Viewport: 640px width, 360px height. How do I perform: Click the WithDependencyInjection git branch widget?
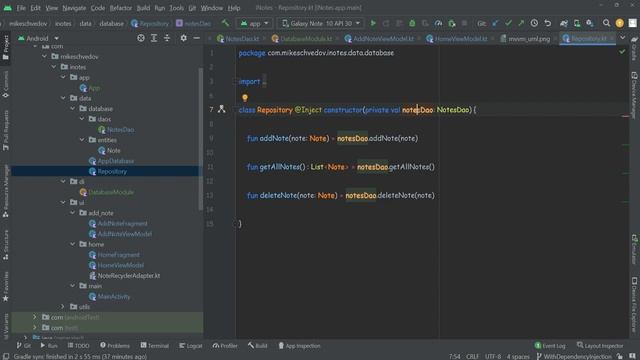tap(574, 356)
